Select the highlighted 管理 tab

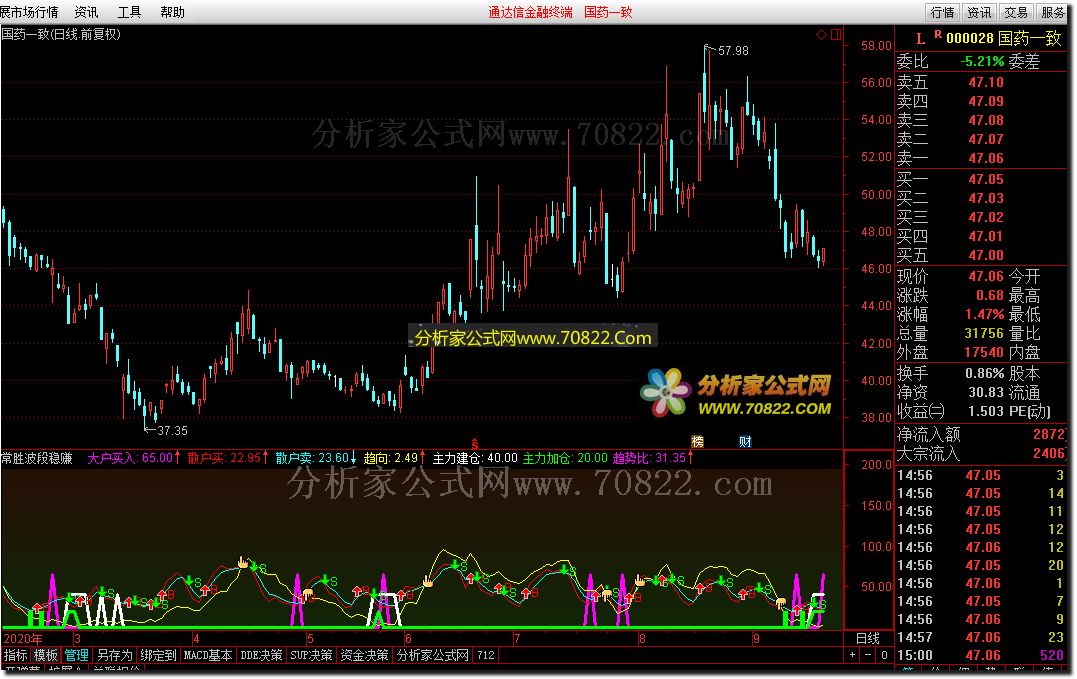(x=76, y=655)
